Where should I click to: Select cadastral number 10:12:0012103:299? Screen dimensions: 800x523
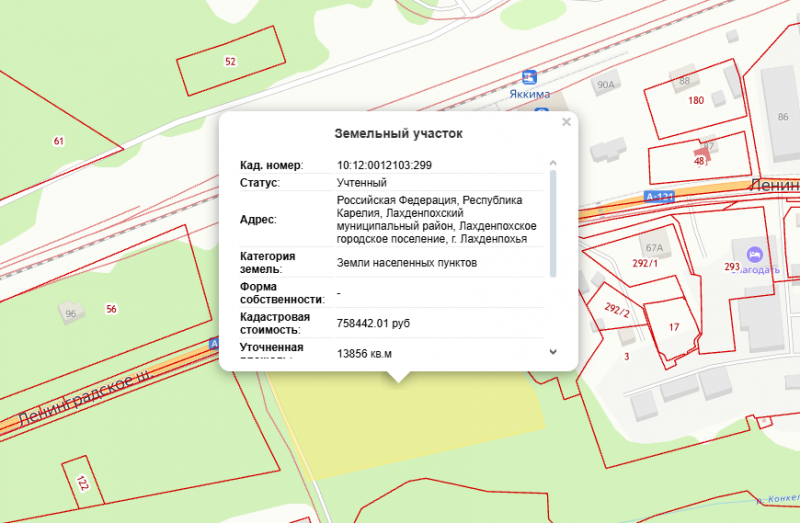pyautogui.click(x=384, y=165)
